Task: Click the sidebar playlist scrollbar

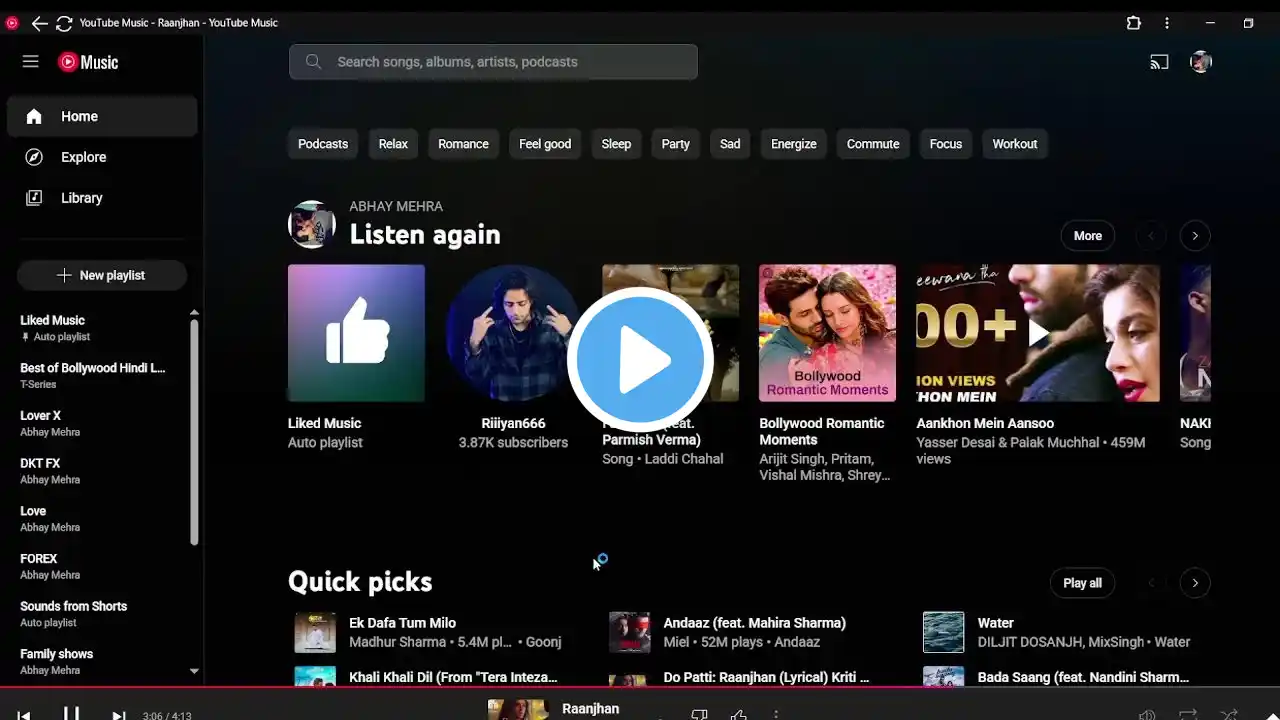Action: tap(194, 432)
